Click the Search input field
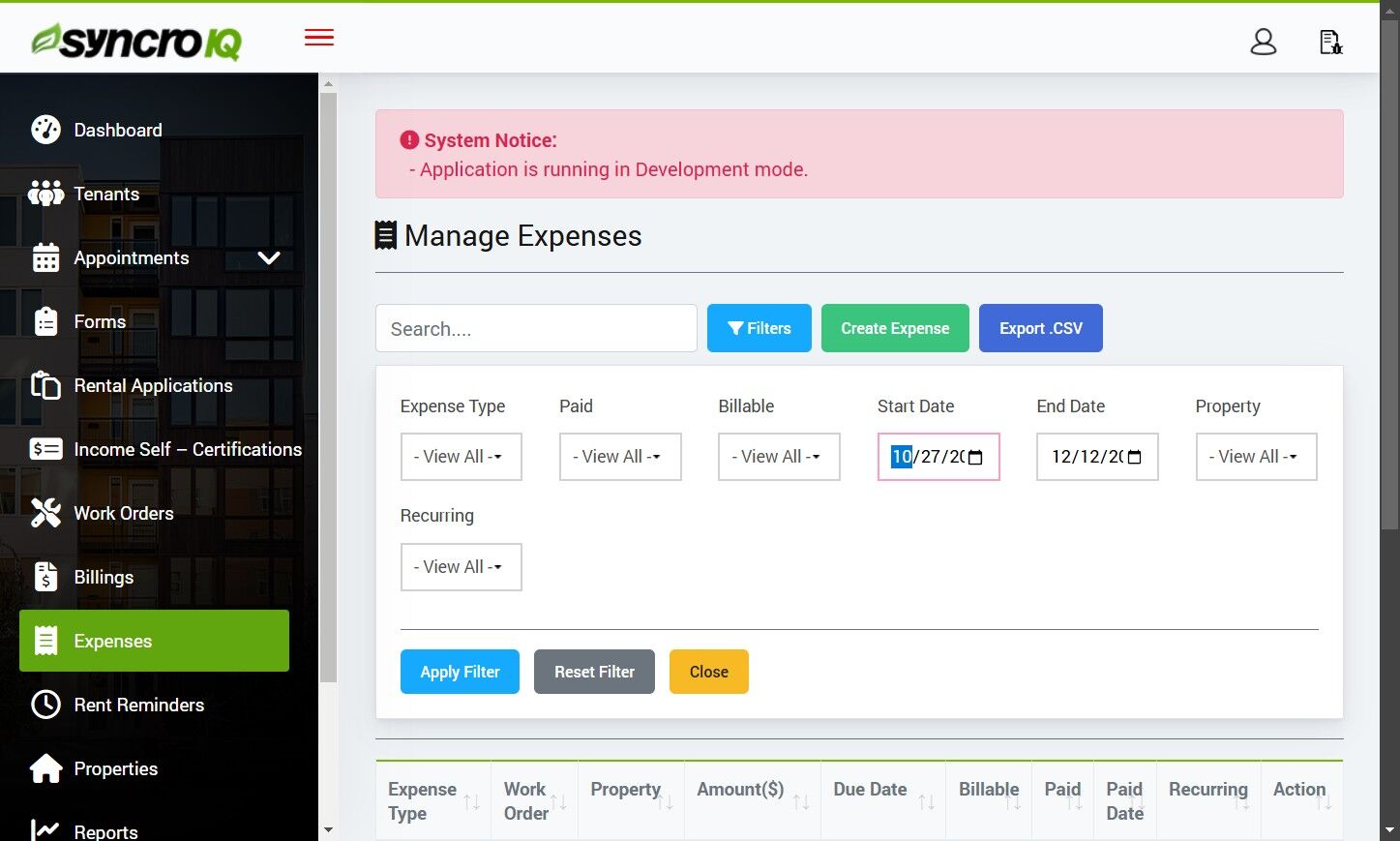 tap(536, 328)
